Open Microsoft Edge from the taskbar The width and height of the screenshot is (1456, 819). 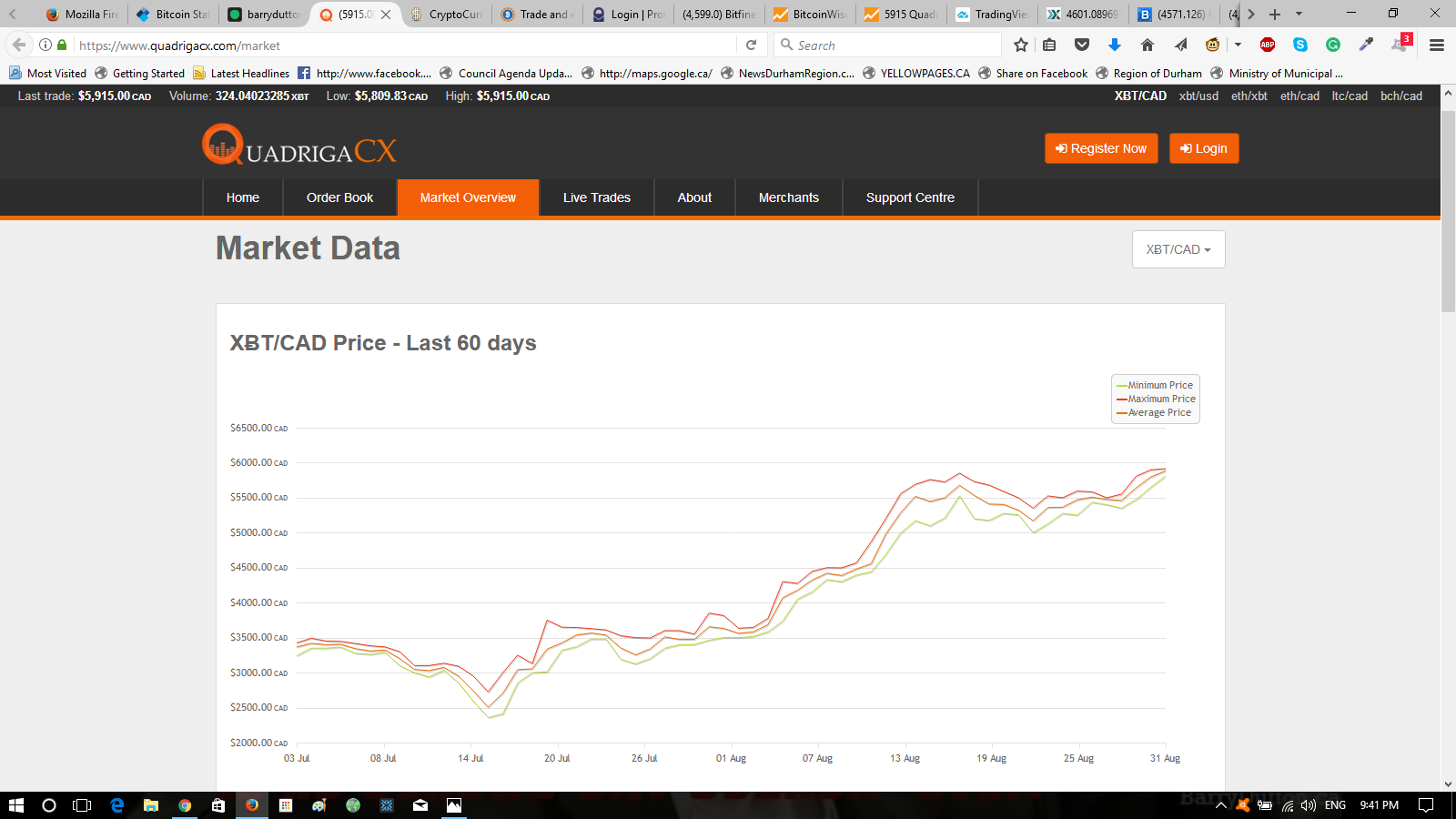click(x=117, y=804)
